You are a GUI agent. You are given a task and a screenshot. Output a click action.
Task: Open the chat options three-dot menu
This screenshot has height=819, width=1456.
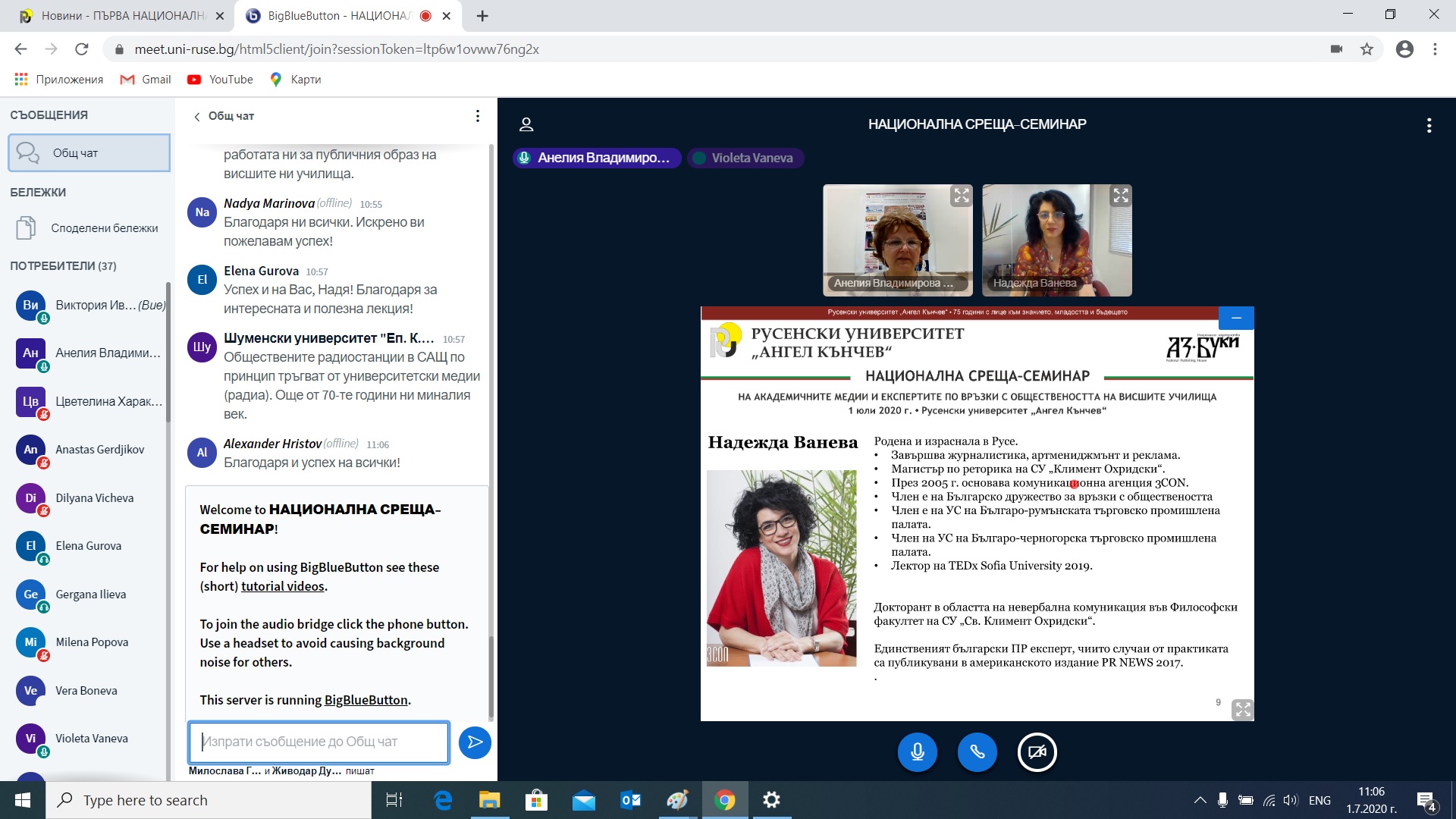tap(477, 116)
